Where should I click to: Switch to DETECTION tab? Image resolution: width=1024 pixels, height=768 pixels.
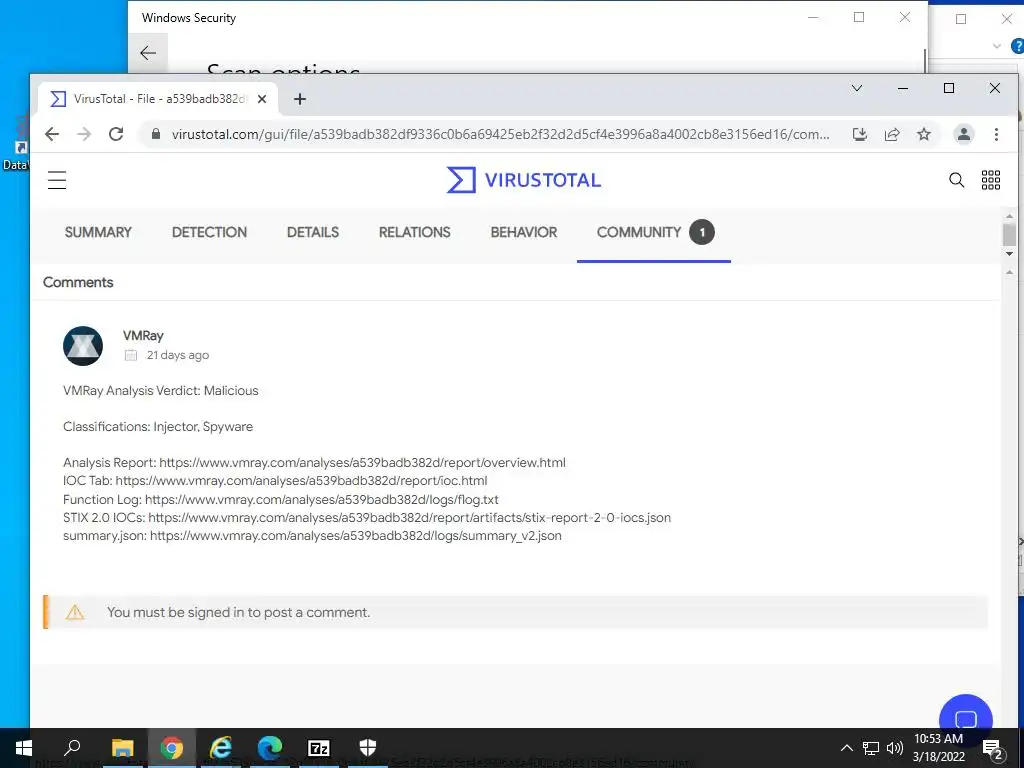tap(209, 232)
